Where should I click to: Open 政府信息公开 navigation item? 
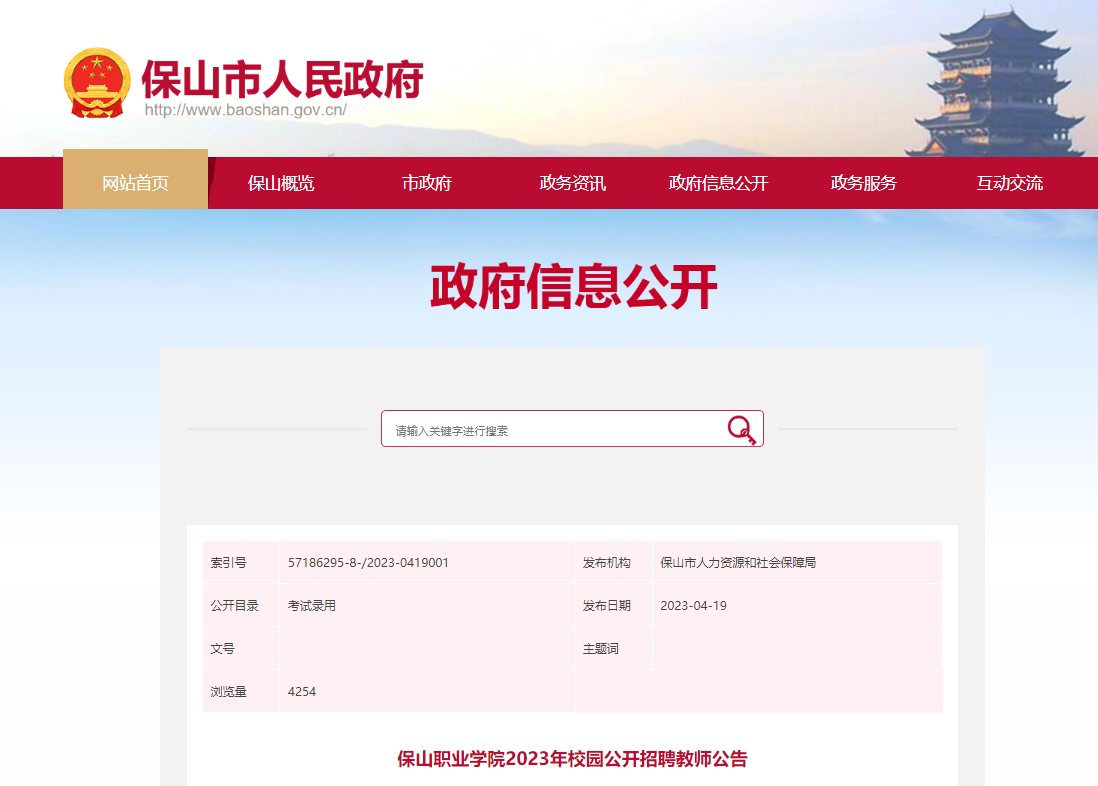click(718, 183)
